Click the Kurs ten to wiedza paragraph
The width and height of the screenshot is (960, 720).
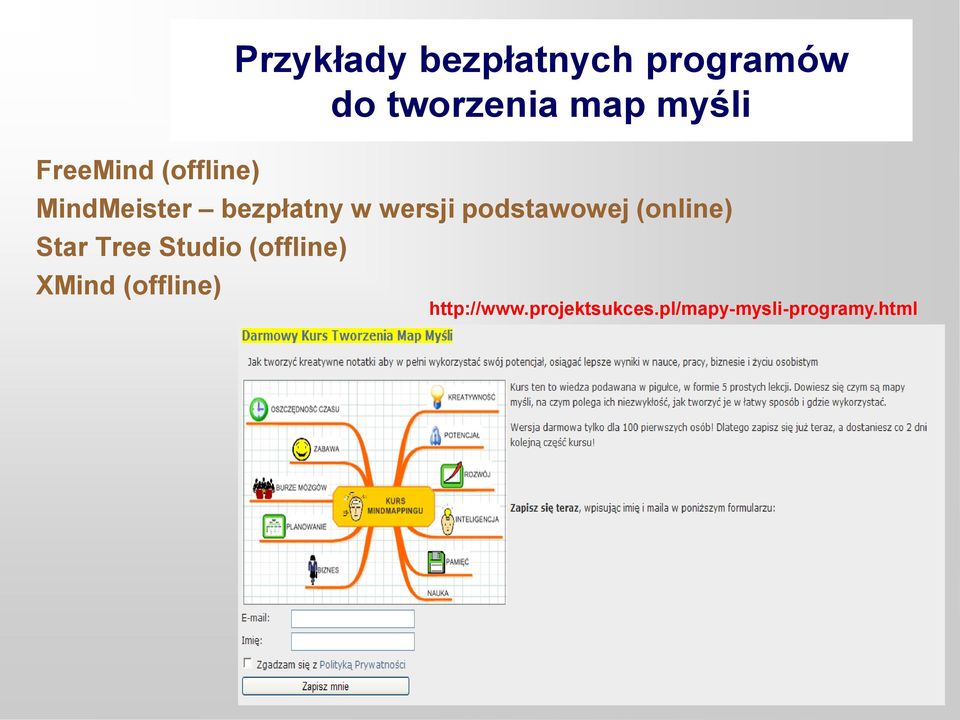707,394
